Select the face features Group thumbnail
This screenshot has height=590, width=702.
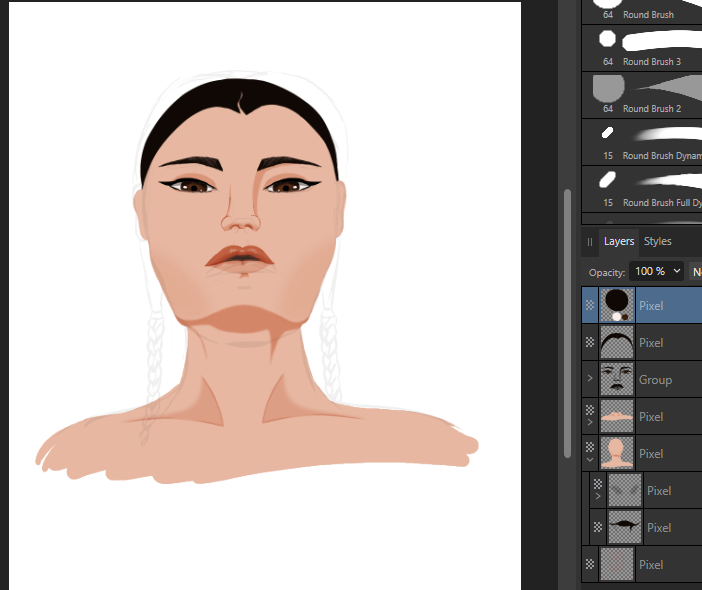(x=617, y=380)
